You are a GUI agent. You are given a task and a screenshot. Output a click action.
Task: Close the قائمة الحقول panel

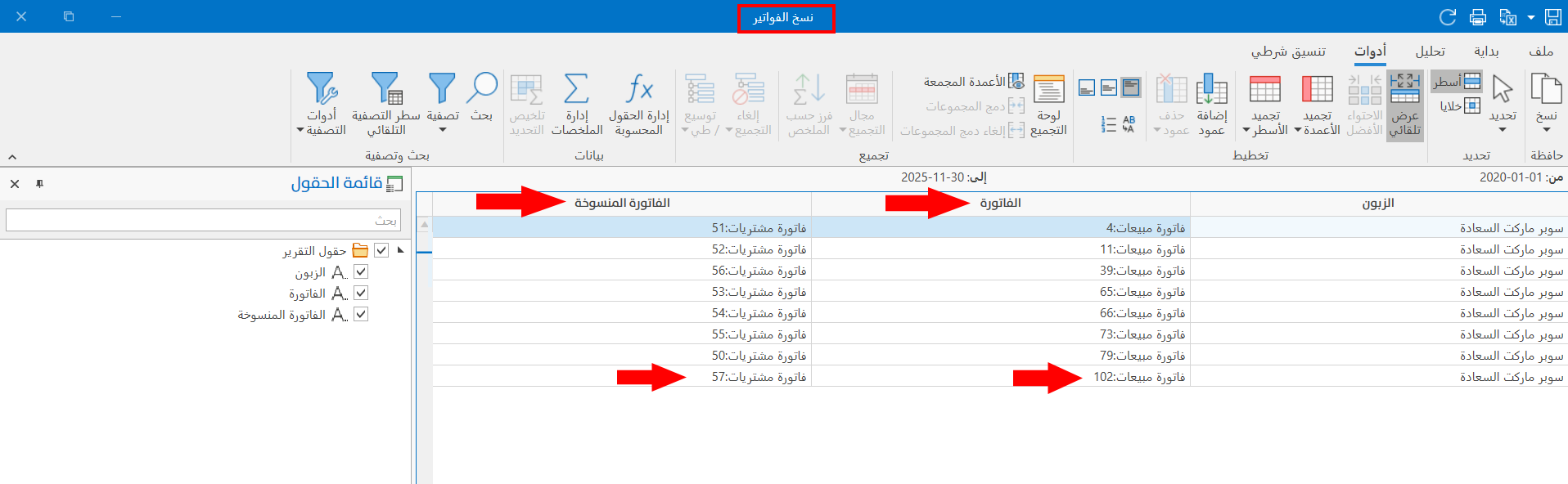15,184
